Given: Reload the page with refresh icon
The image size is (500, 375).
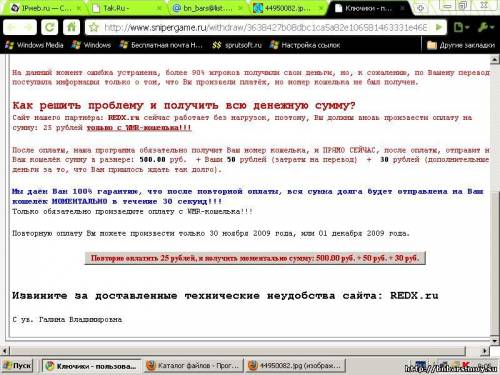Looking at the screenshot, I should tap(50, 27).
